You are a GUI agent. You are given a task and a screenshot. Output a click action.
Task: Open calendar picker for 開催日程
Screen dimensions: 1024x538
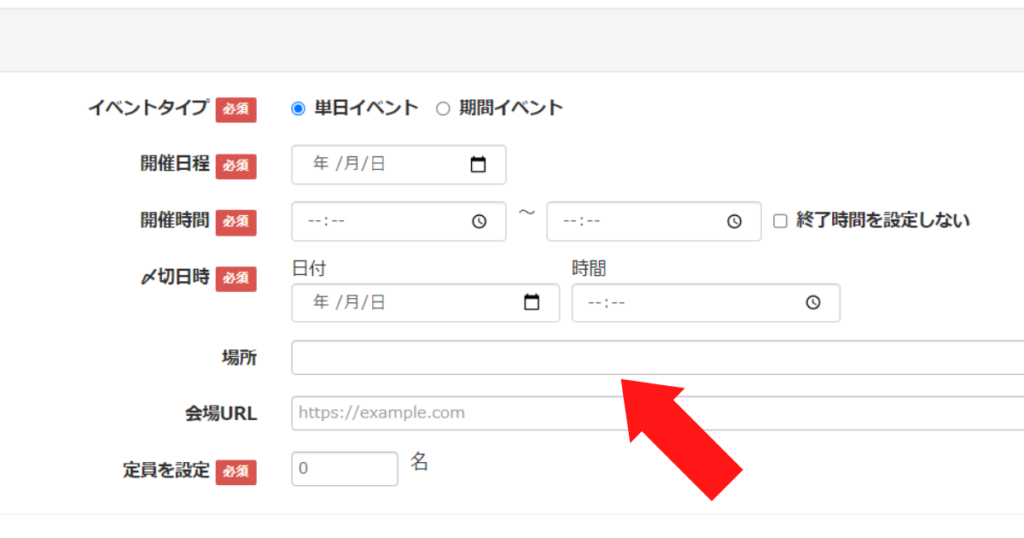pos(478,165)
